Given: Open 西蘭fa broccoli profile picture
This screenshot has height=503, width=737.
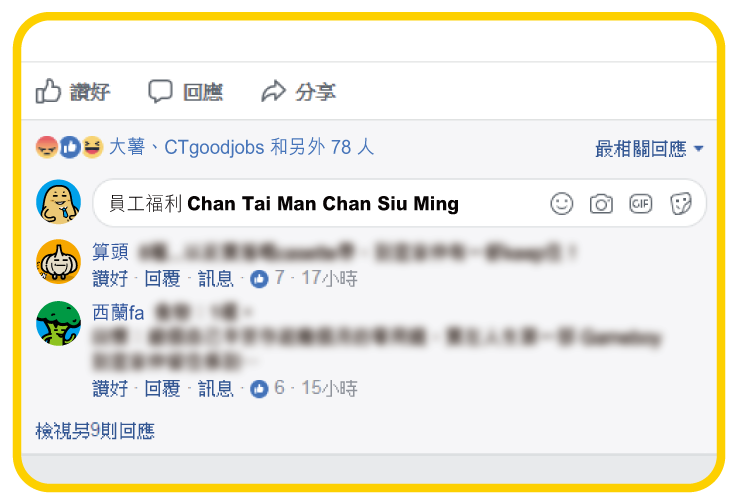Looking at the screenshot, I should coord(58,323).
